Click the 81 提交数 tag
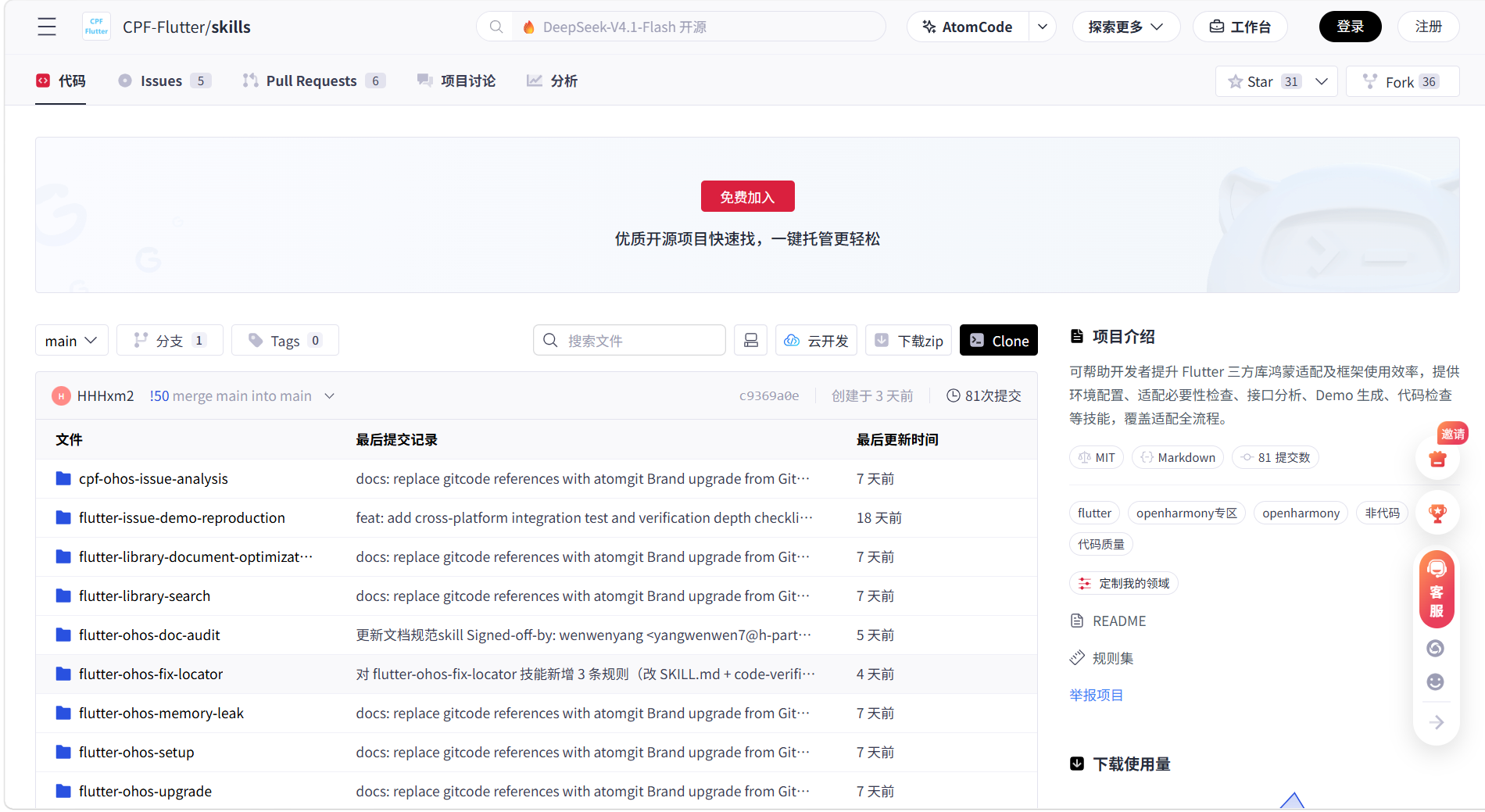 (x=1276, y=457)
